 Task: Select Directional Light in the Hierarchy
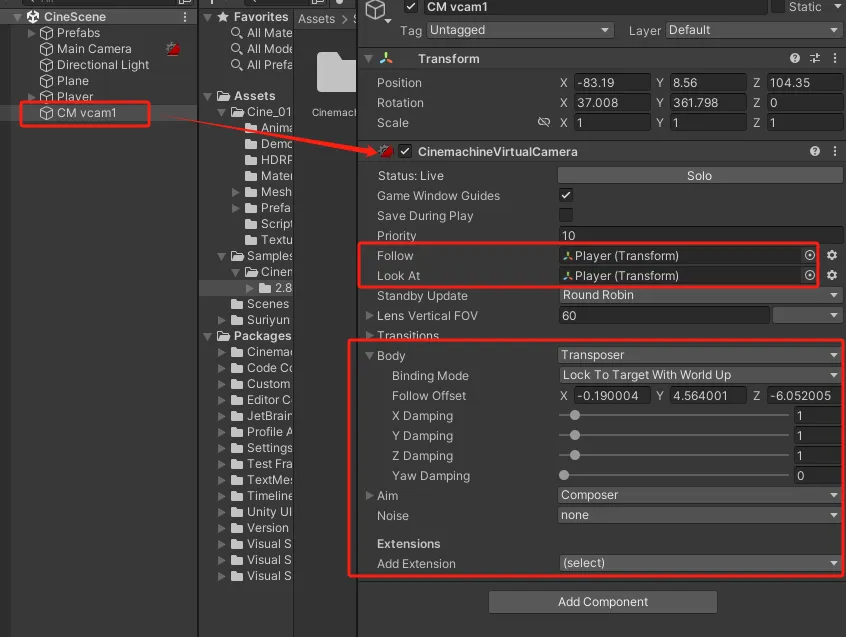coord(103,65)
